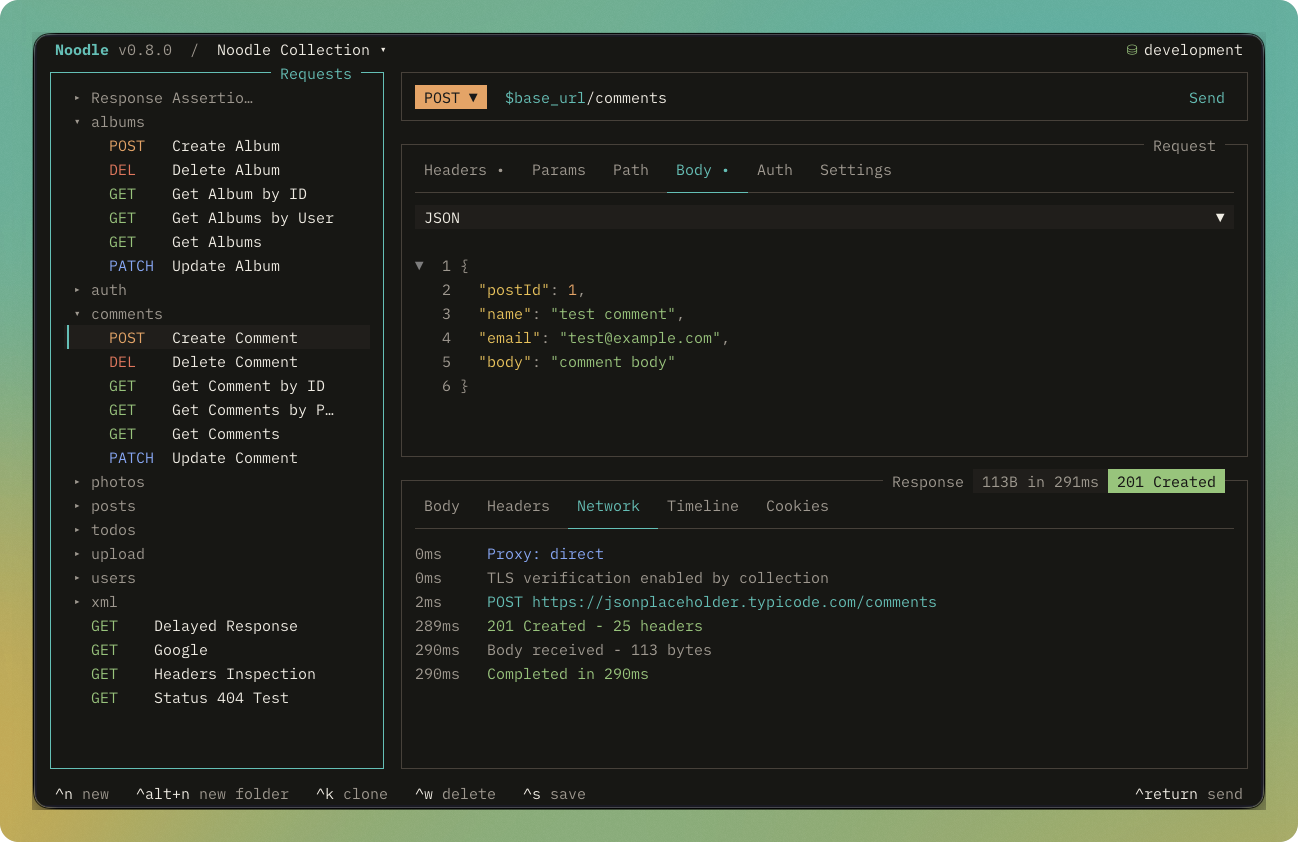Open the Timeline tab

[x=703, y=506]
